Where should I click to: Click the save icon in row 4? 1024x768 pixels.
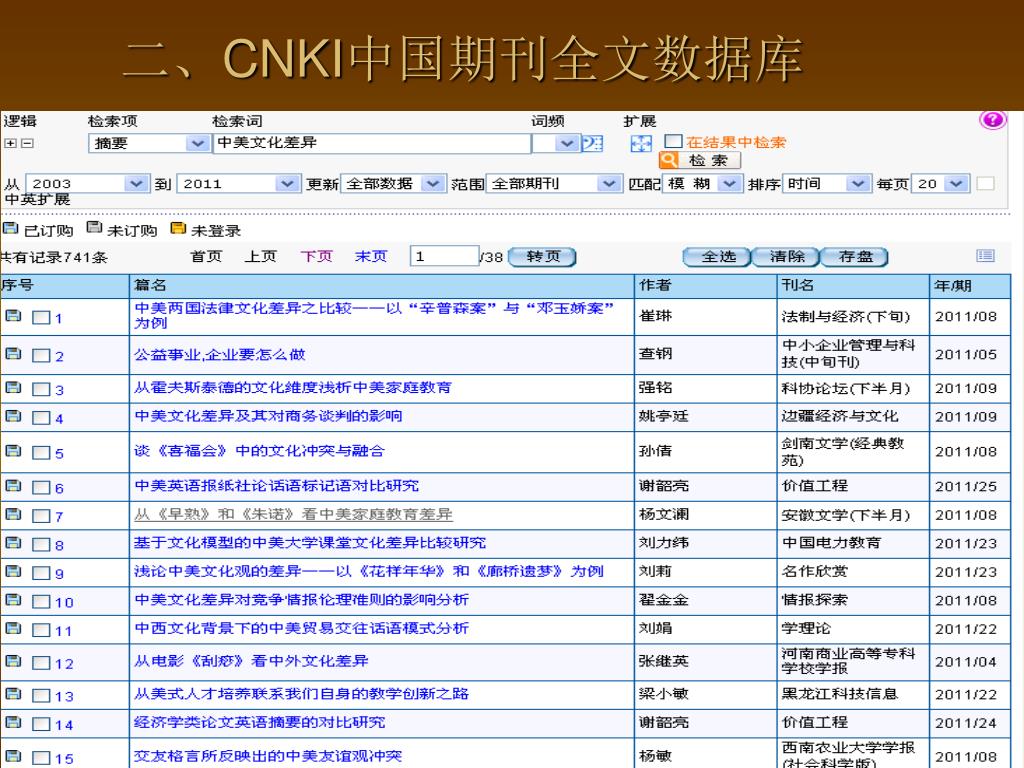(x=13, y=416)
